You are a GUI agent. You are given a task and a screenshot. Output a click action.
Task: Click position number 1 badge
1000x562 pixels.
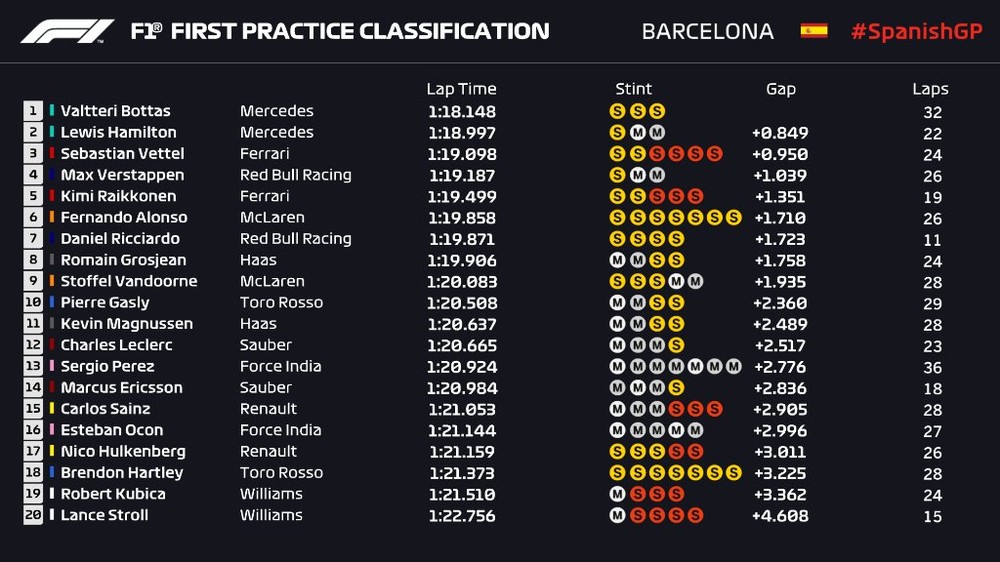click(x=33, y=111)
